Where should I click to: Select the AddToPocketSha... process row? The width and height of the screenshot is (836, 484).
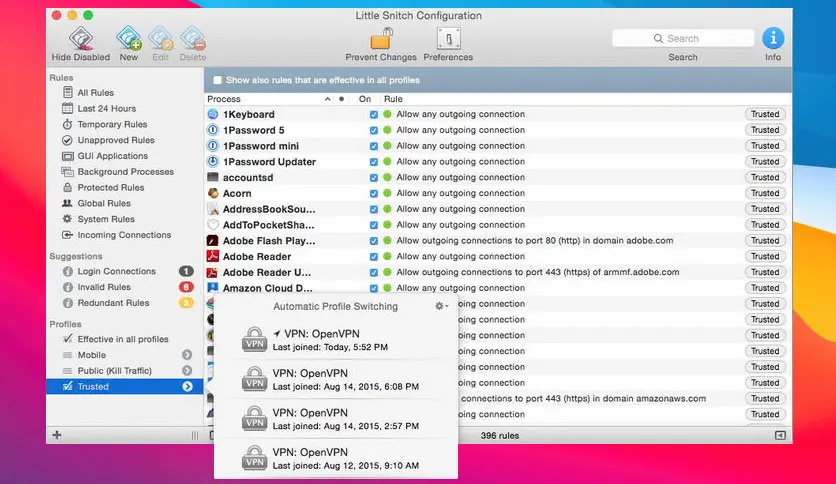tap(498, 225)
